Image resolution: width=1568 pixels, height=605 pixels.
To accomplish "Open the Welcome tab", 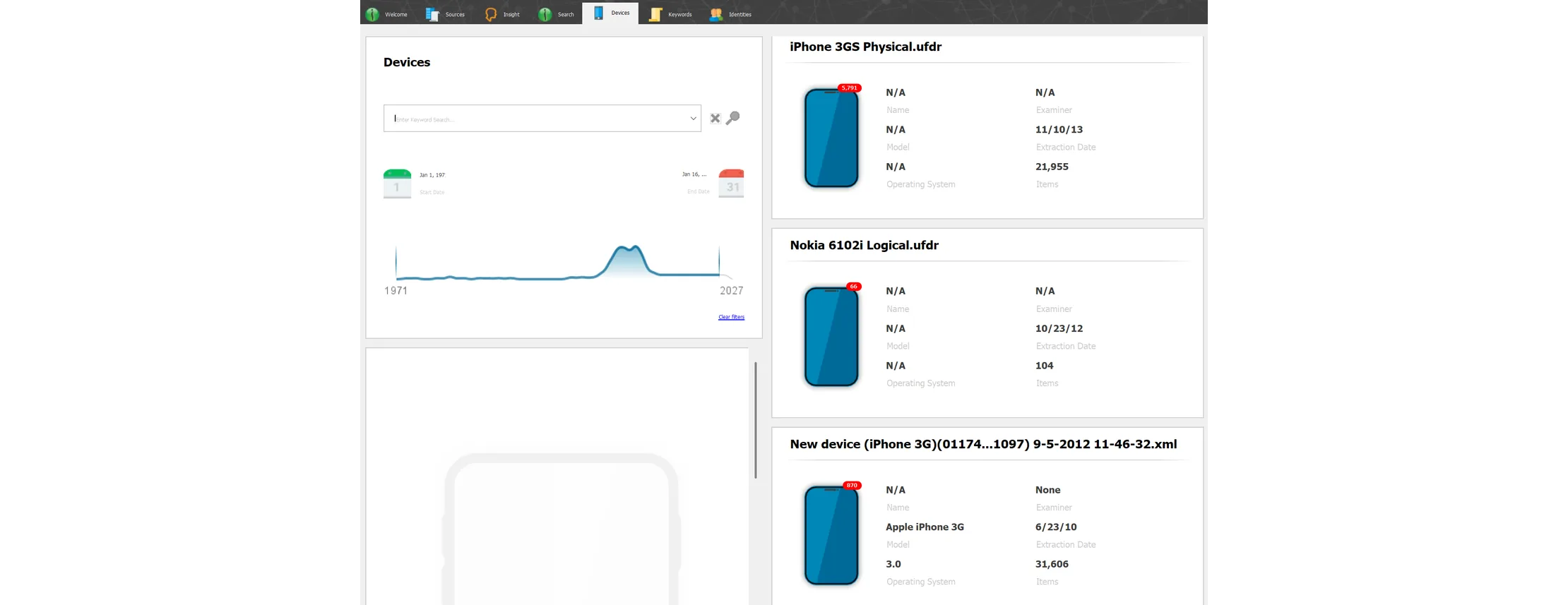I will tap(386, 13).
